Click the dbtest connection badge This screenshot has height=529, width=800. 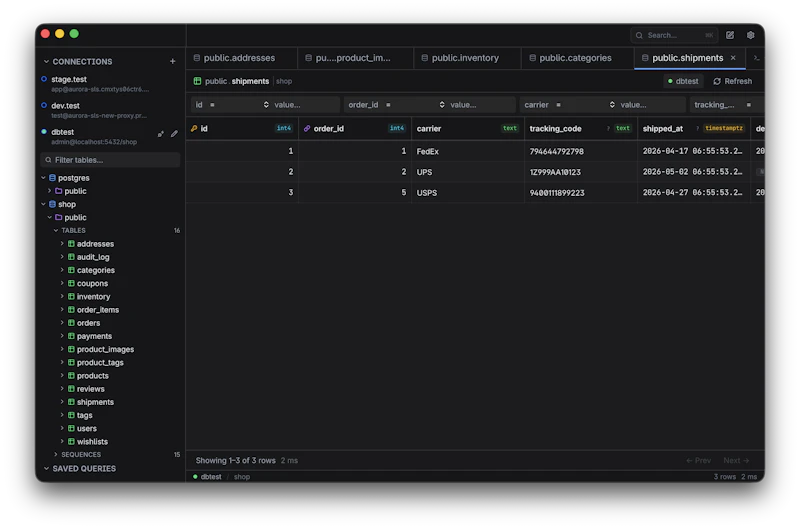pyautogui.click(x=683, y=82)
